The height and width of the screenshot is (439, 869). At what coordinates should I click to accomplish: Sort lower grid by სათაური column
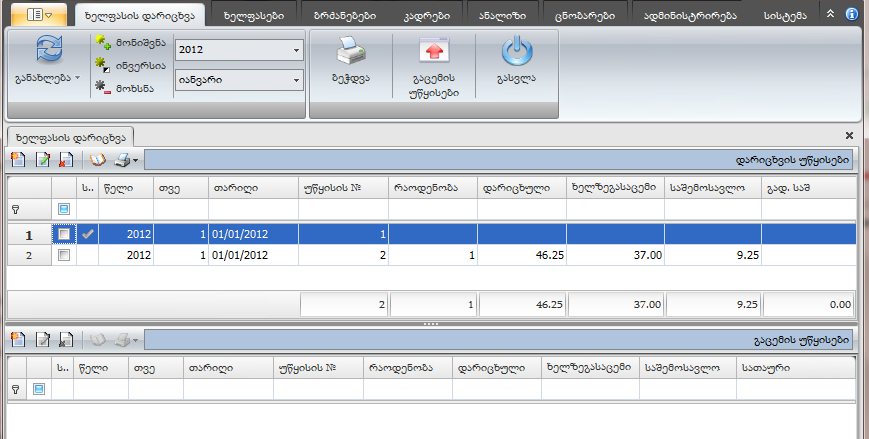click(796, 367)
